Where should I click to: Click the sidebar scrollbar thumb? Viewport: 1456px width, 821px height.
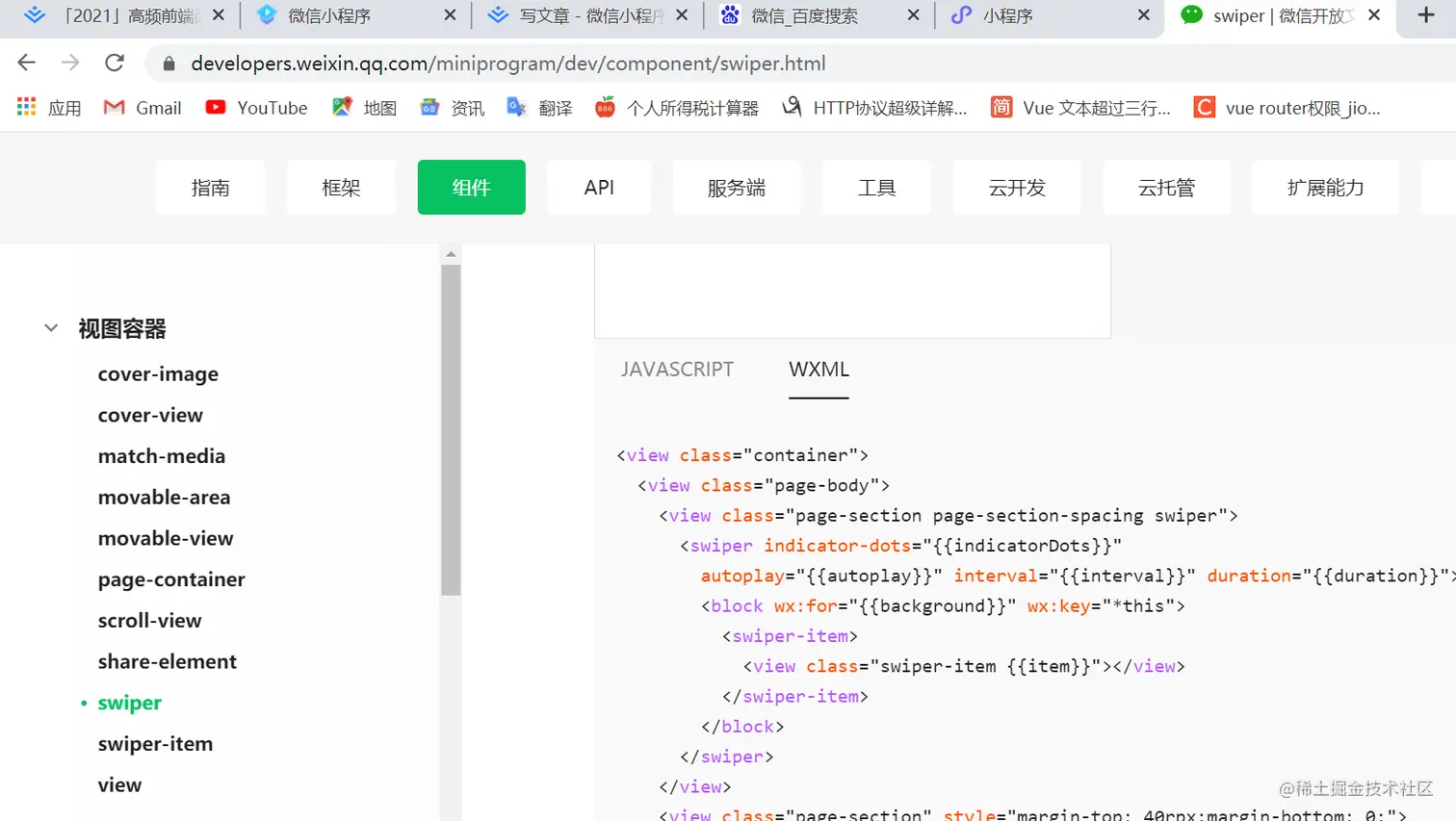pyautogui.click(x=451, y=430)
